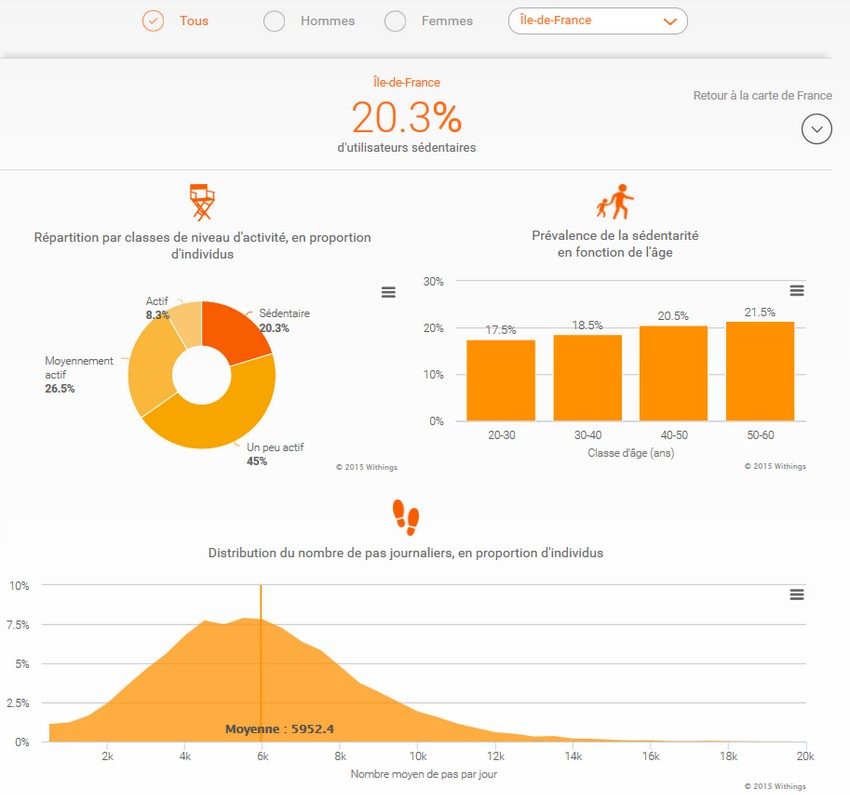This screenshot has height=795, width=850.
Task: Click the Moyenne 5952.4 vertical marker line
Action: tap(261, 660)
